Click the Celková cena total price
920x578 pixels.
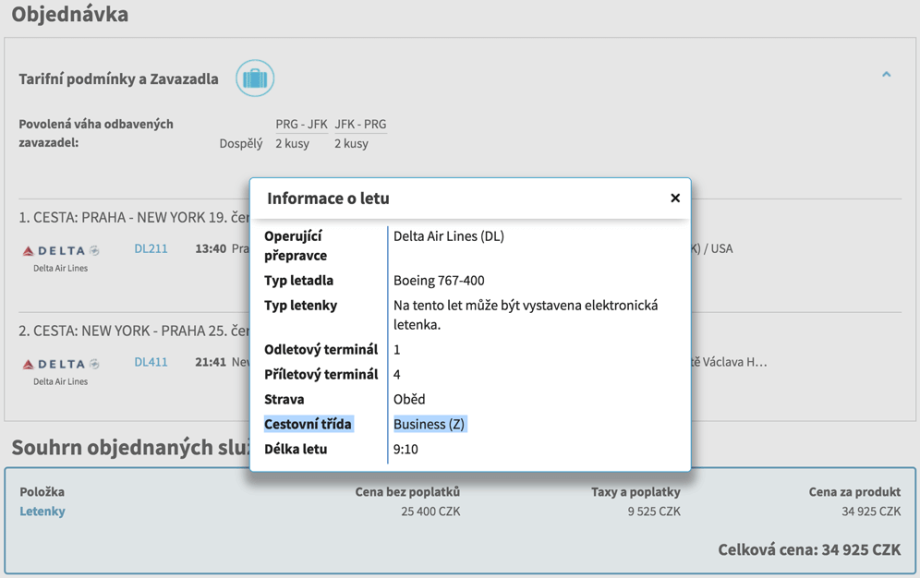click(809, 550)
